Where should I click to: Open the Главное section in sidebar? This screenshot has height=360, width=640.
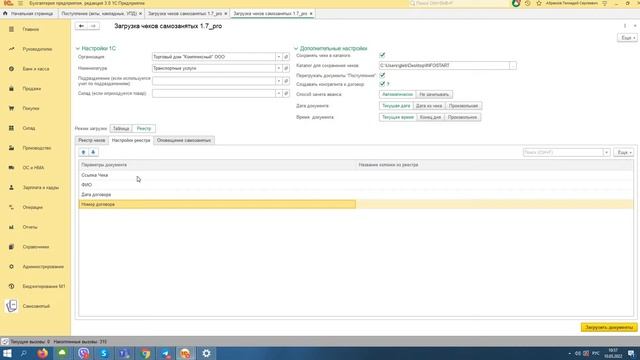coord(31,29)
